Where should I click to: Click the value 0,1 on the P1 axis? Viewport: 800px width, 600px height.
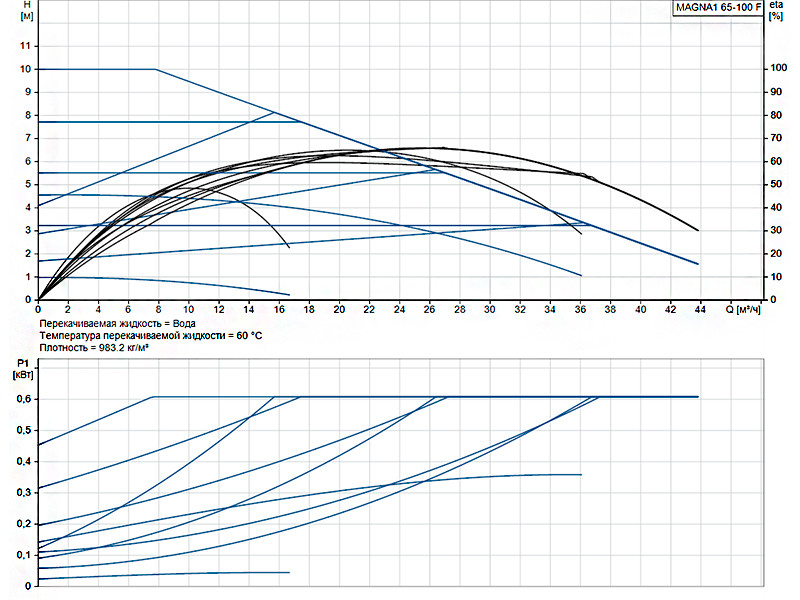23,555
